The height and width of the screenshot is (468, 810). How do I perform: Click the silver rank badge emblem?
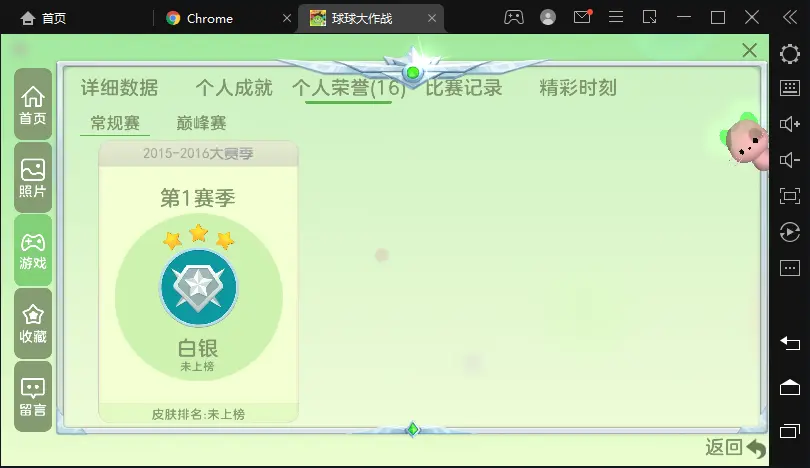coord(199,287)
